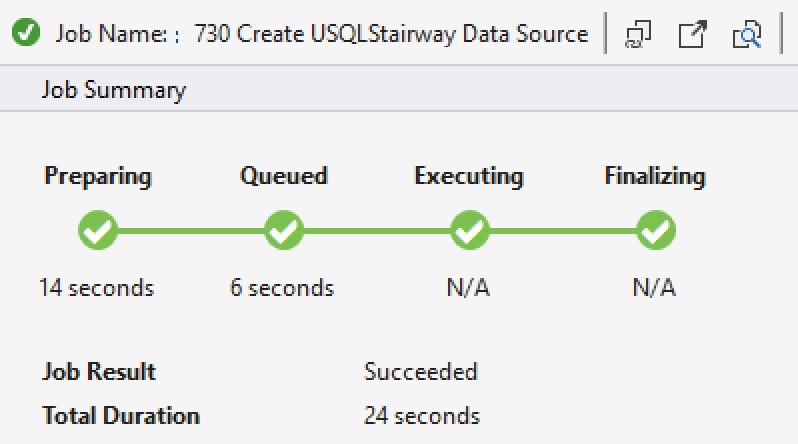Click the Job Result label
The image size is (798, 444).
[x=99, y=372]
